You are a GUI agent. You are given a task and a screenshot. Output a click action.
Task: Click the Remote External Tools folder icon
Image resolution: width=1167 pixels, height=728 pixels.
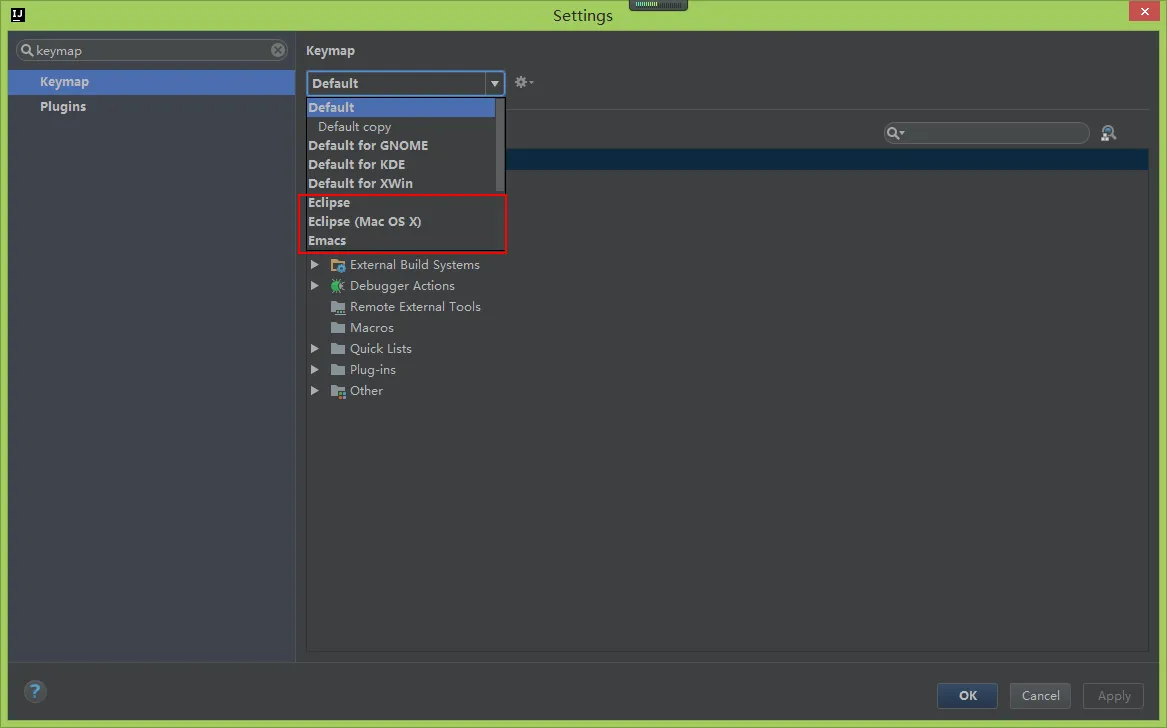[x=338, y=307]
